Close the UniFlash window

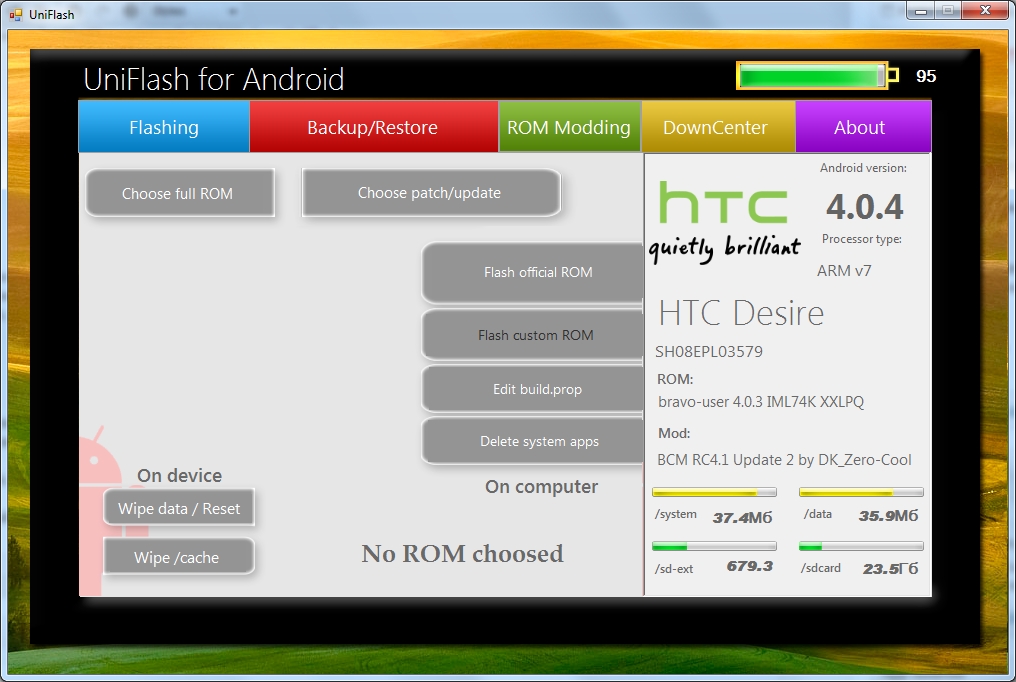coord(985,10)
